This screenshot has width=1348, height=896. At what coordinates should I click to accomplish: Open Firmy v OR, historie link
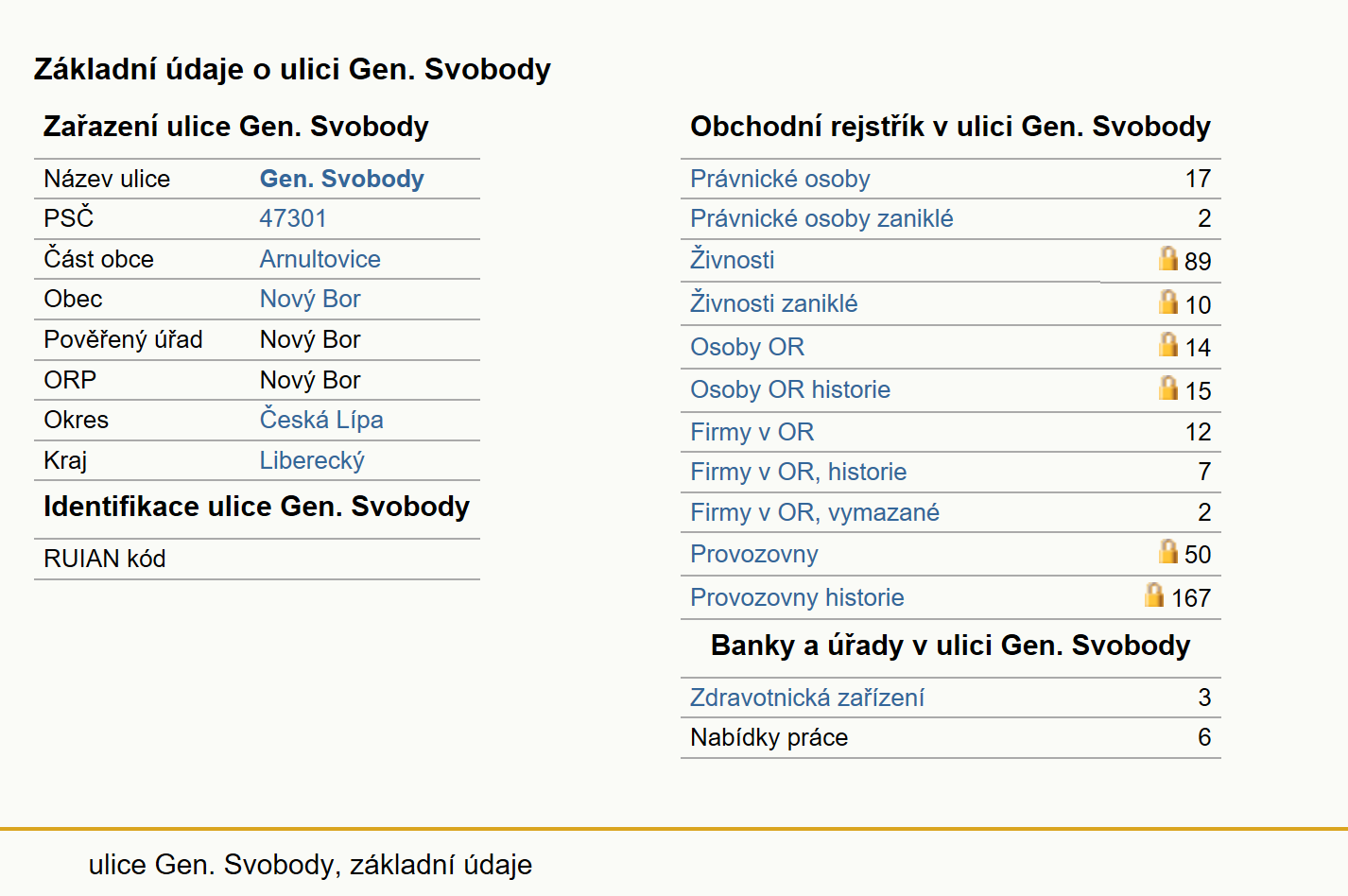coord(798,472)
